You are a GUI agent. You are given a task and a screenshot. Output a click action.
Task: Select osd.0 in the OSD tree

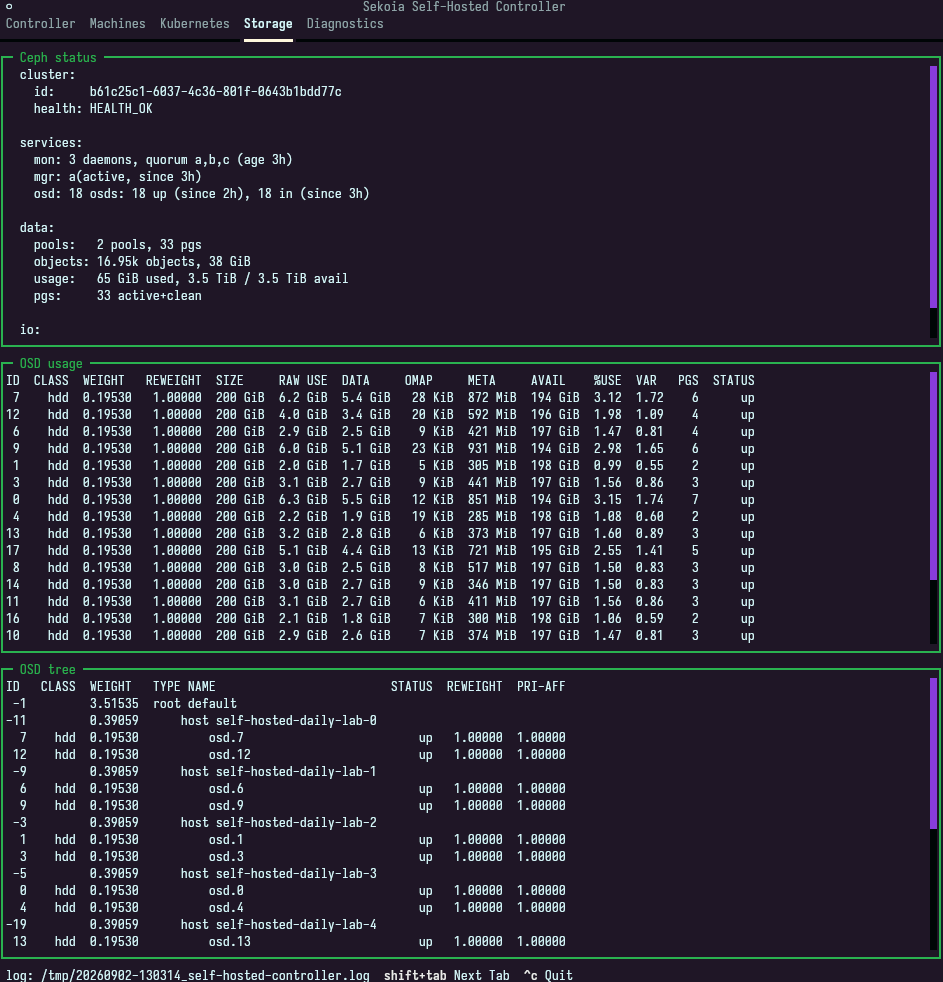click(226, 891)
